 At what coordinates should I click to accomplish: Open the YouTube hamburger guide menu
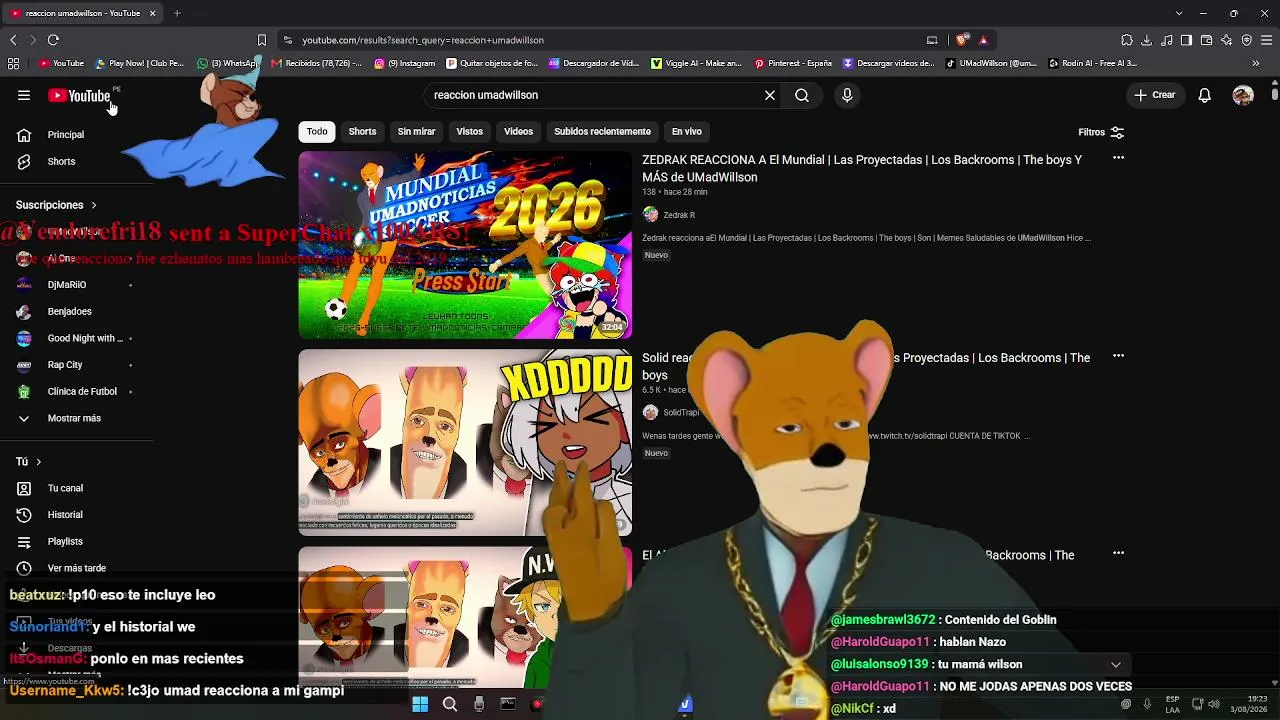(x=24, y=95)
